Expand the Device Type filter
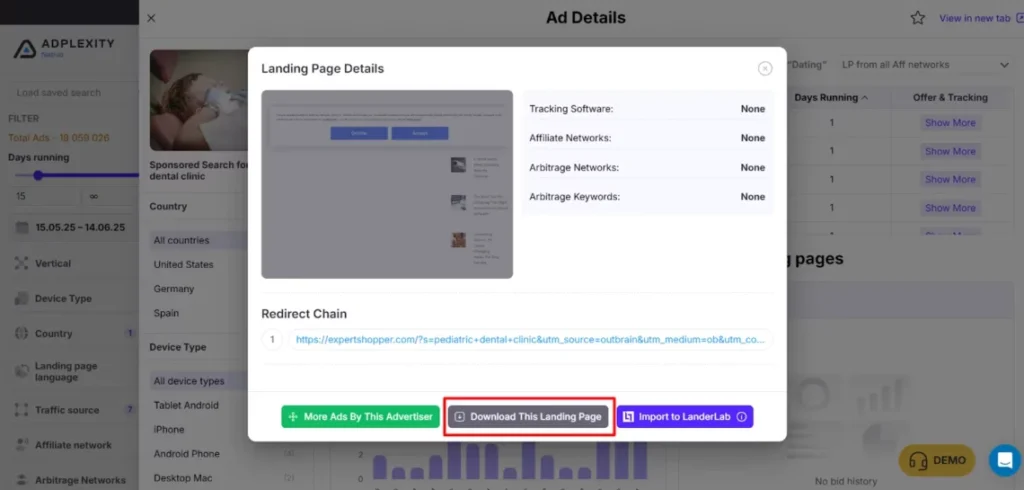Viewport: 1024px width, 490px height. 64,299
